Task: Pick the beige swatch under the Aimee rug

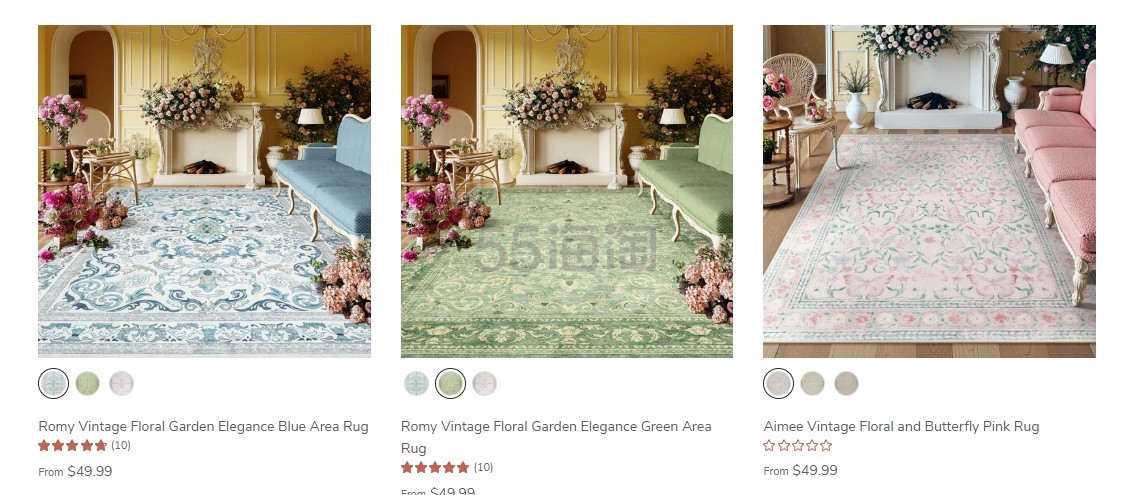Action: 846,383
